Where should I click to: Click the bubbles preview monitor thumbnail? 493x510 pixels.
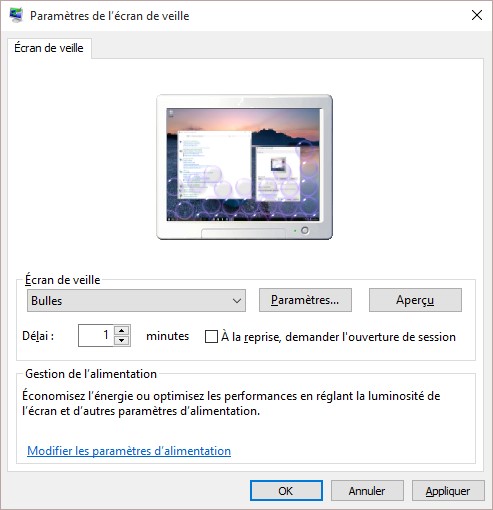(244, 167)
